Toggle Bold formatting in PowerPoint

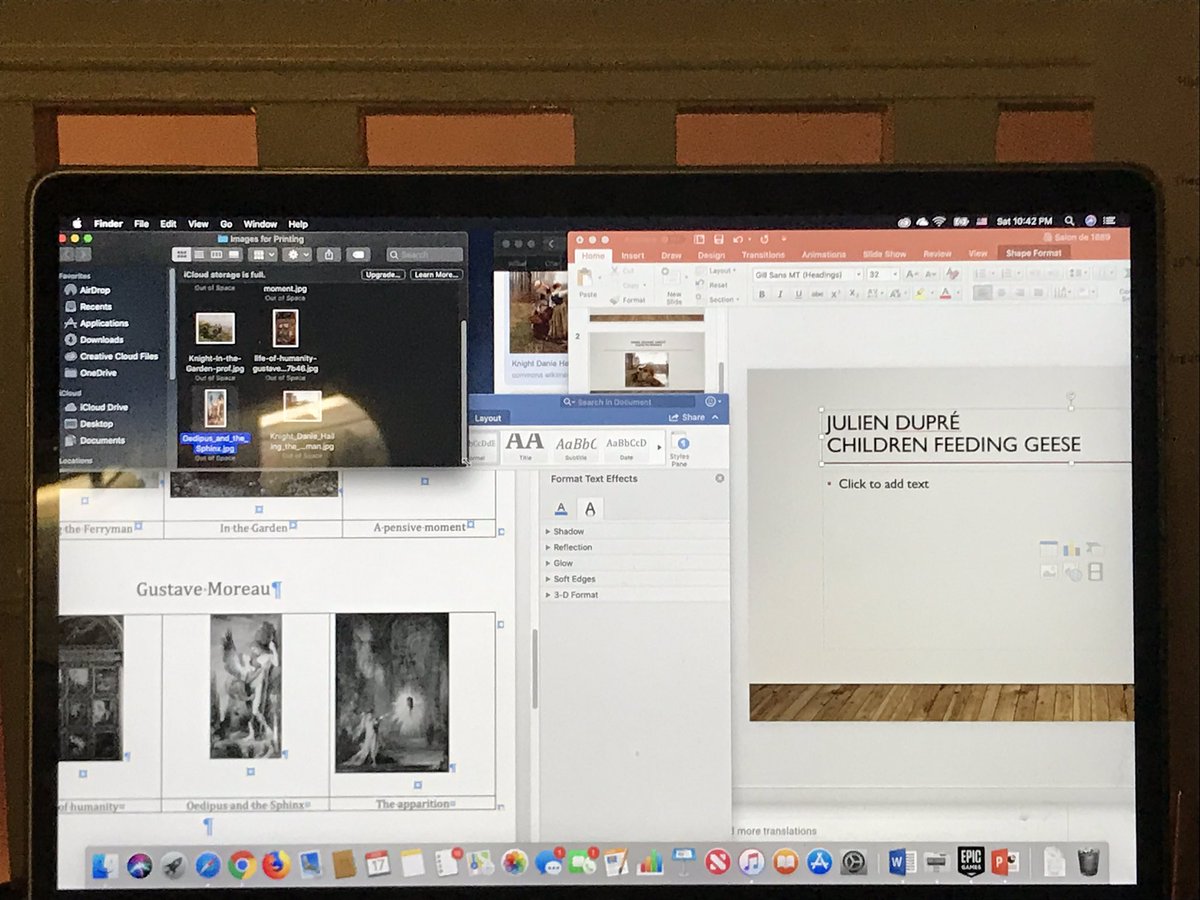click(761, 294)
